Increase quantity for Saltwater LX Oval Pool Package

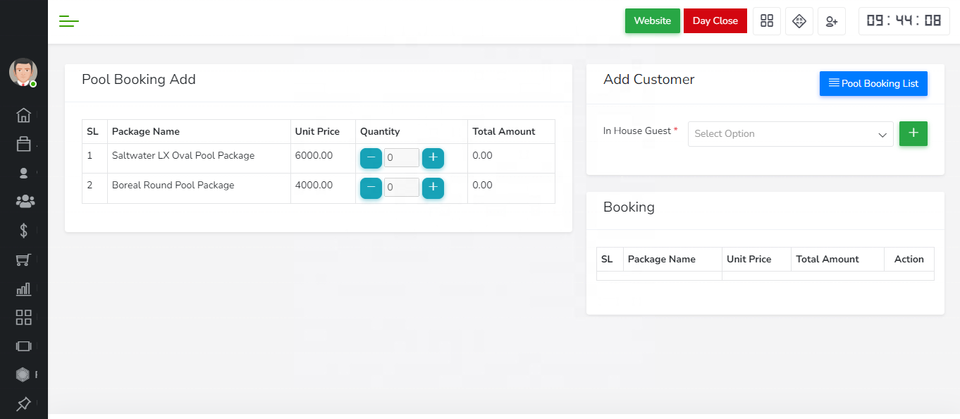[x=432, y=158]
